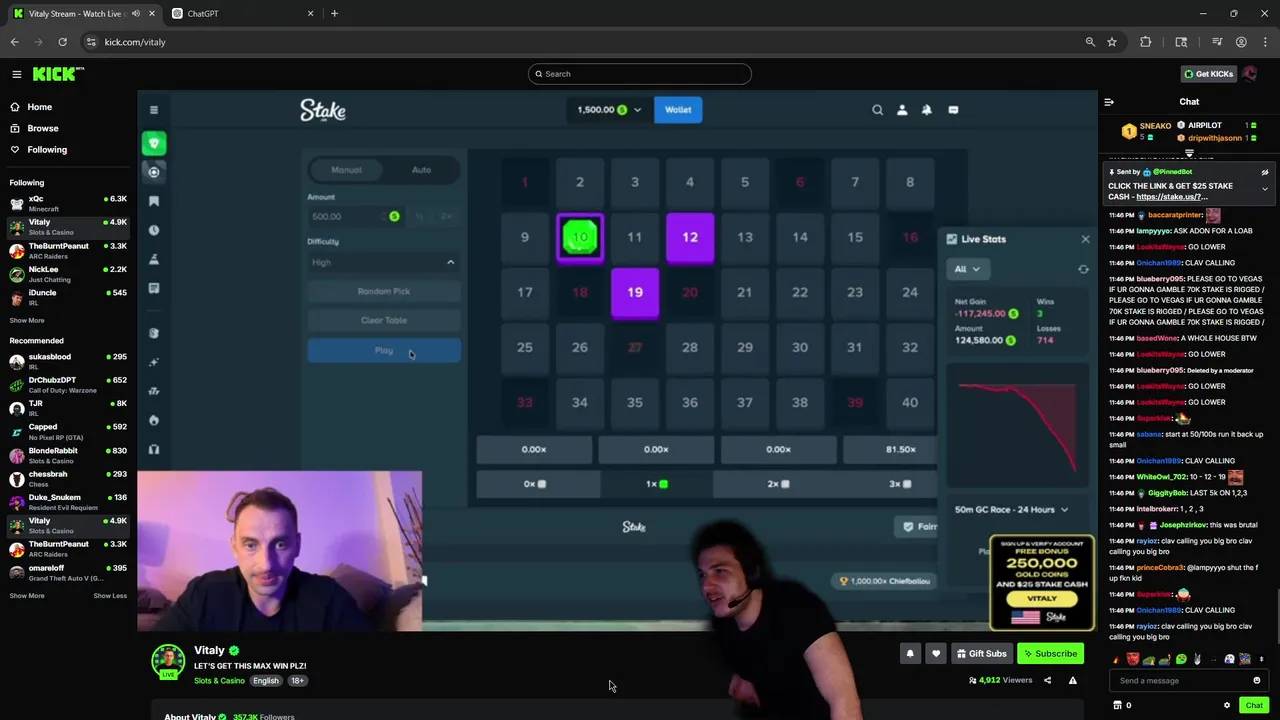Expand the 50m GC Race dropdown
The width and height of the screenshot is (1280, 720).
coord(1011,510)
